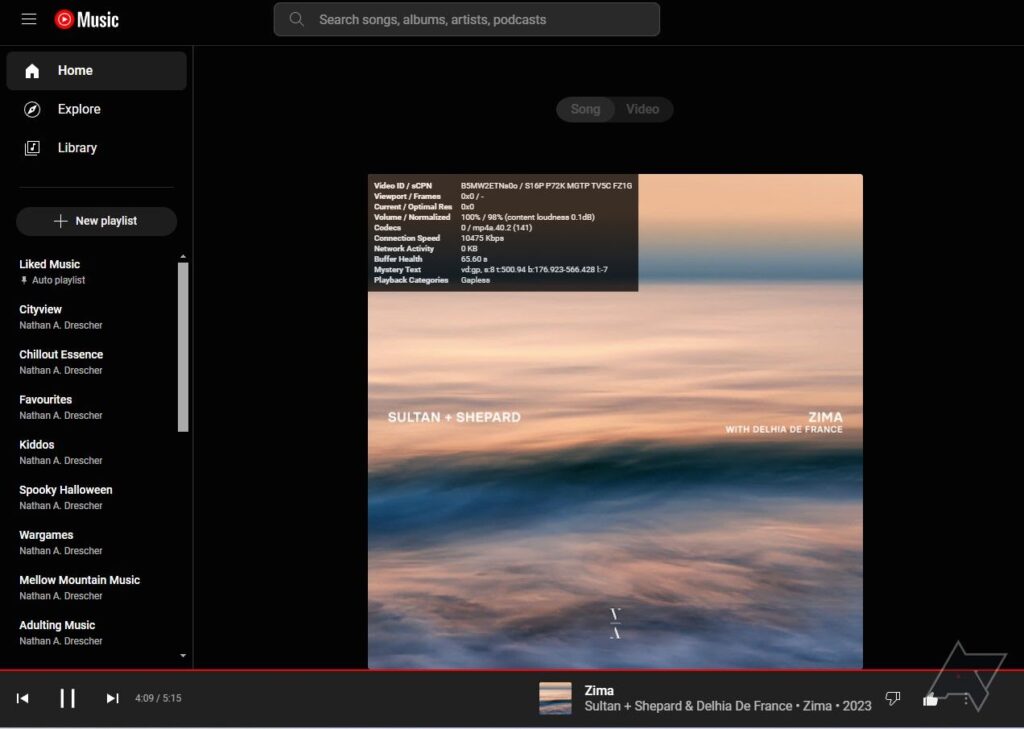The width and height of the screenshot is (1024, 729).
Task: Click the YouTube Music logo
Action: click(x=86, y=20)
